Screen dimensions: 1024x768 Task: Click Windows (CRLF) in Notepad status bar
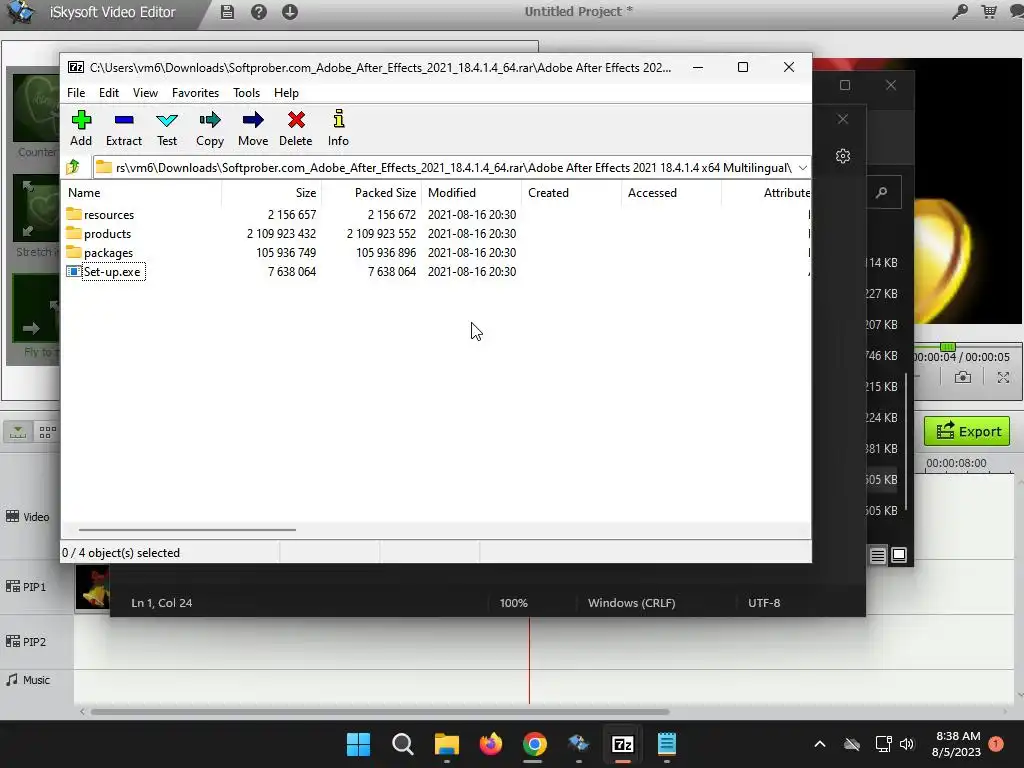(x=632, y=603)
